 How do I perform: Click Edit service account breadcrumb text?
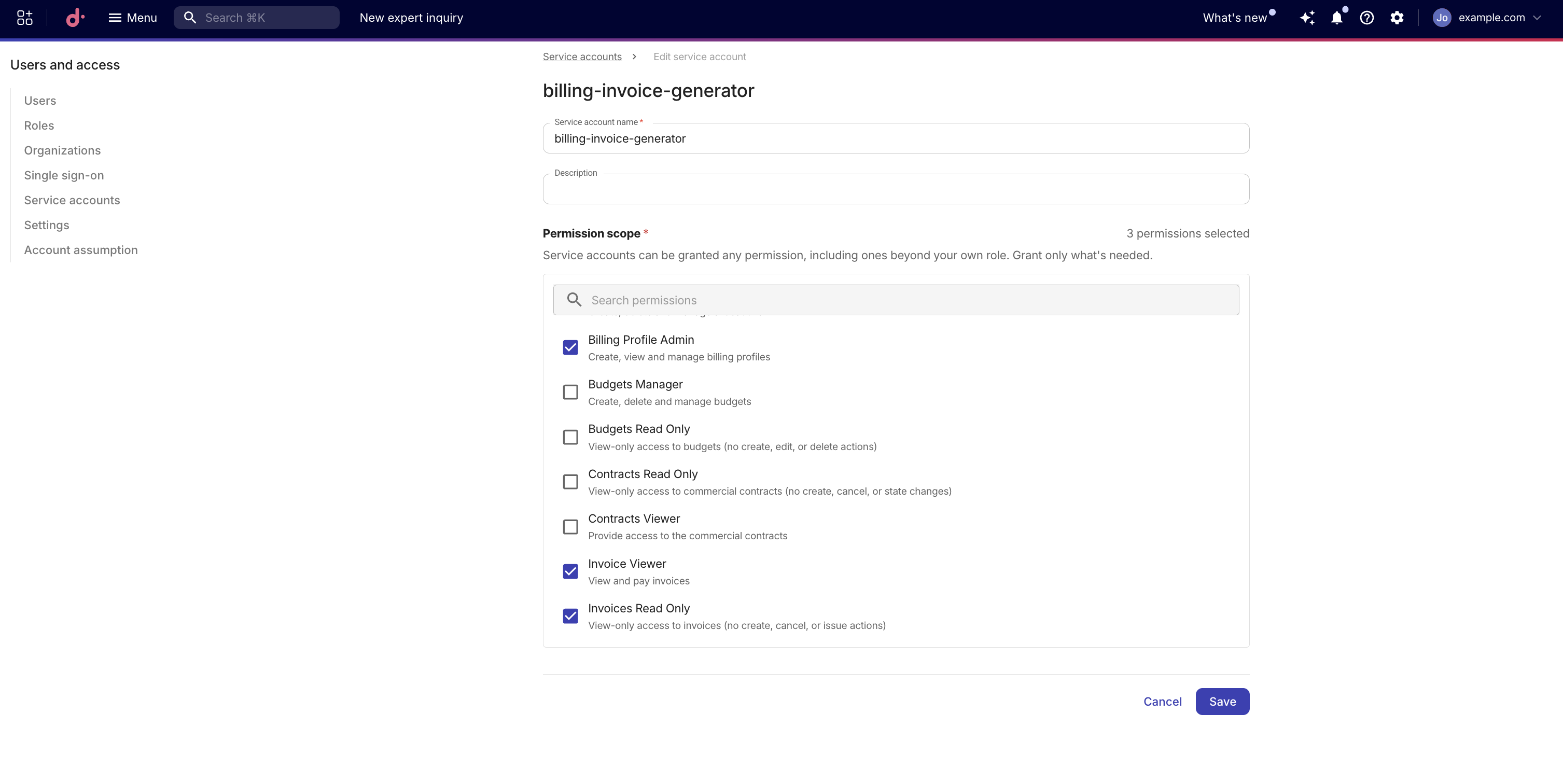pos(700,57)
